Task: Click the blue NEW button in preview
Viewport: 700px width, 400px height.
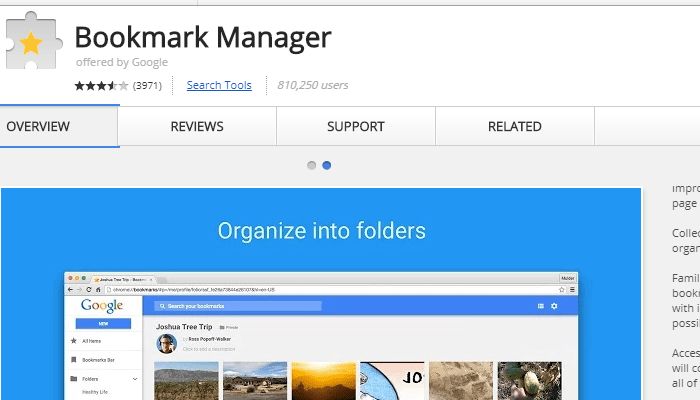Action: (x=102, y=324)
